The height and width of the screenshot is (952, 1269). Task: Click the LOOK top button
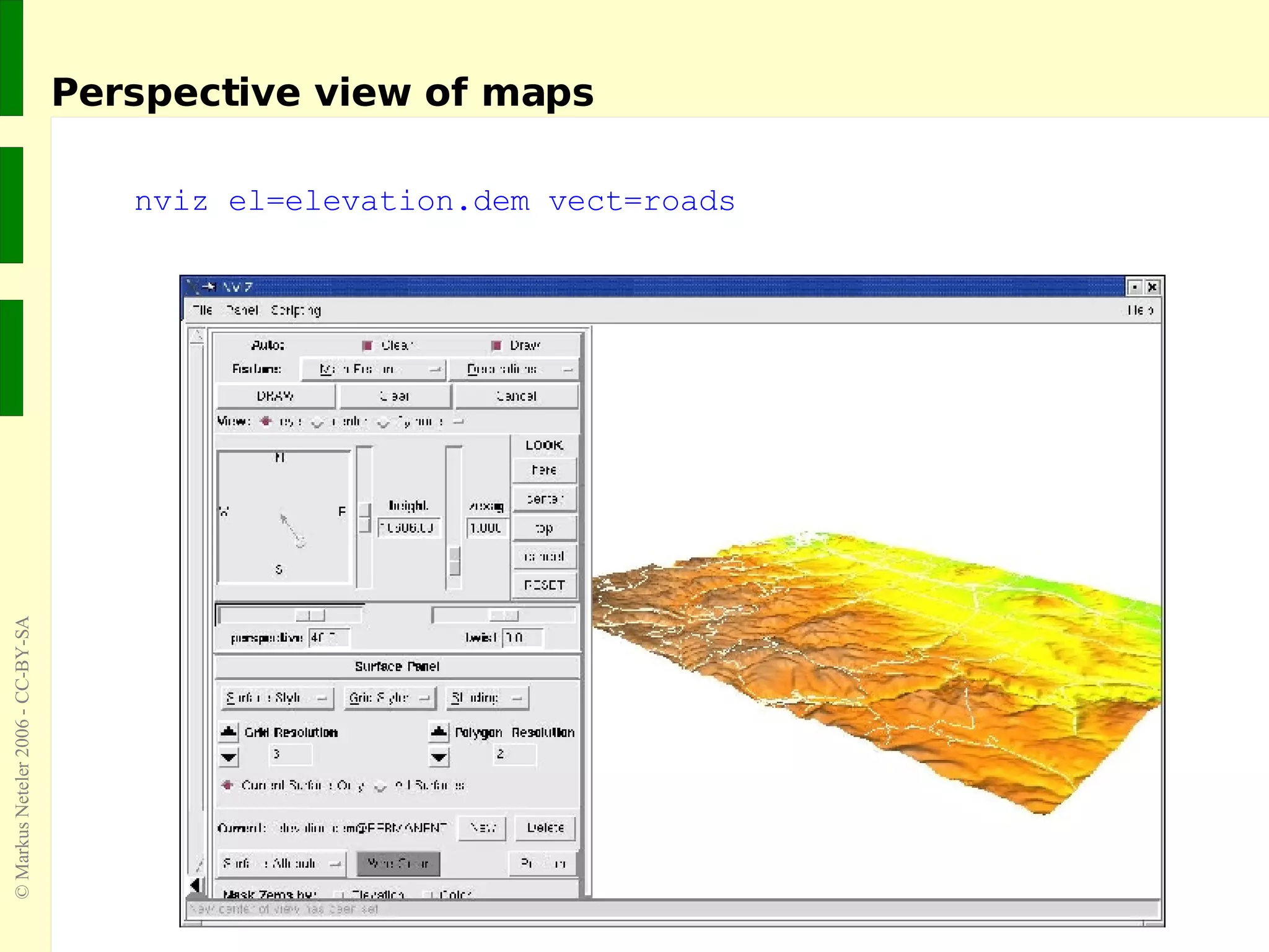tap(544, 528)
